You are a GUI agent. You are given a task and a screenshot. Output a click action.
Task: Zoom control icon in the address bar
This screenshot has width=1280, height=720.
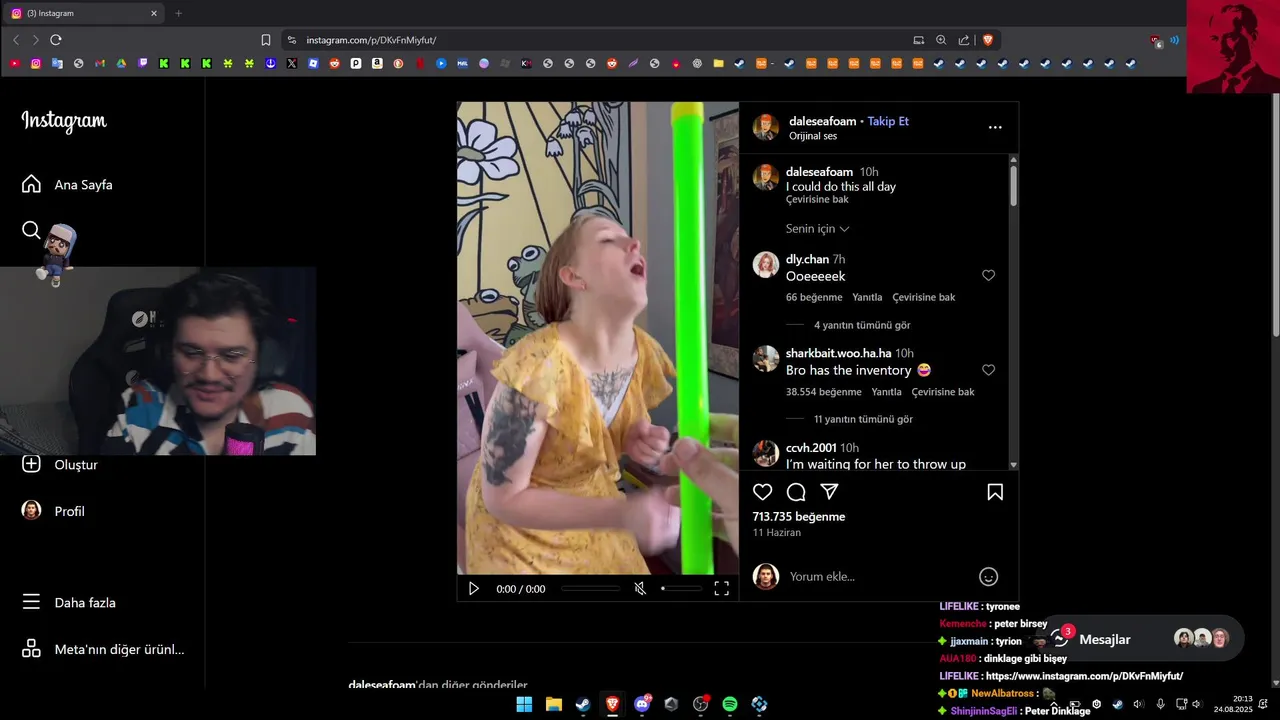pyautogui.click(x=941, y=40)
